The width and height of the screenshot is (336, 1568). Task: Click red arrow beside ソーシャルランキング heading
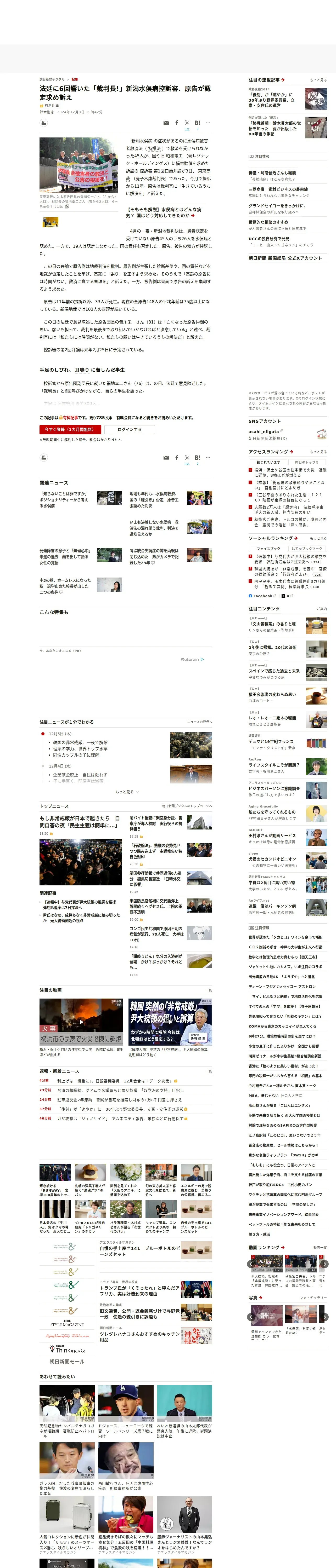pyautogui.click(x=296, y=538)
